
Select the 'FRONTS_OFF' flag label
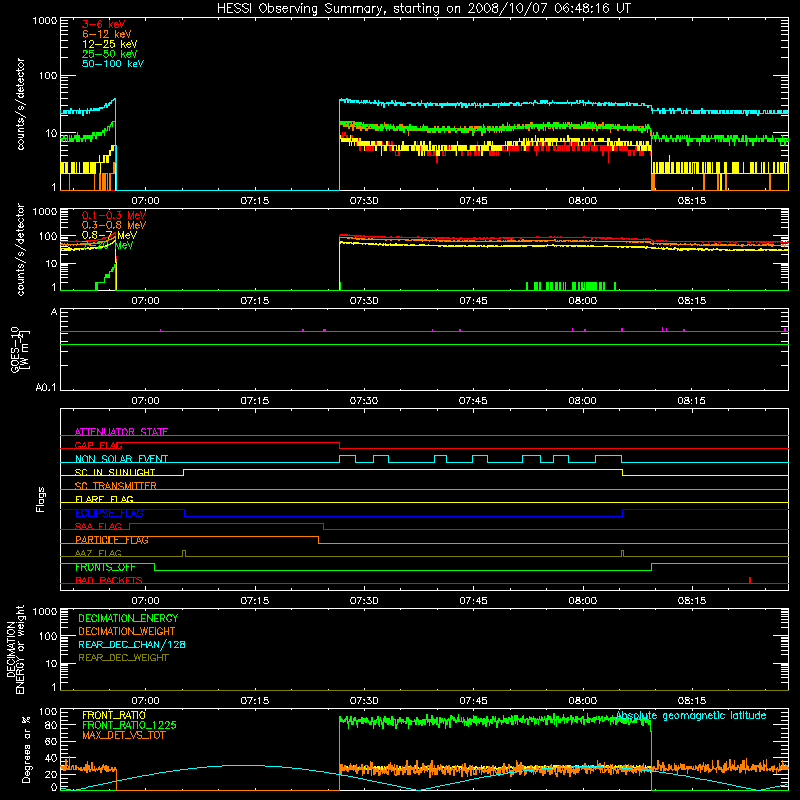click(105, 567)
